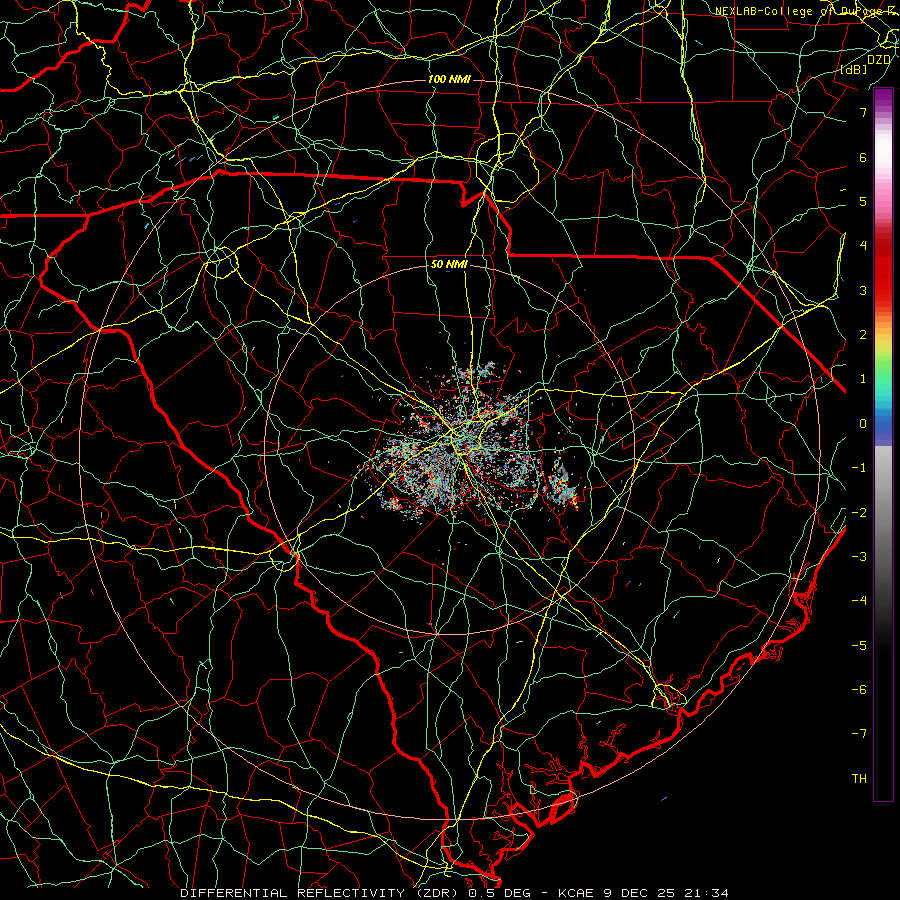Viewport: 900px width, 900px height.
Task: Click the -1 value on the color scale
Action: pos(859,468)
